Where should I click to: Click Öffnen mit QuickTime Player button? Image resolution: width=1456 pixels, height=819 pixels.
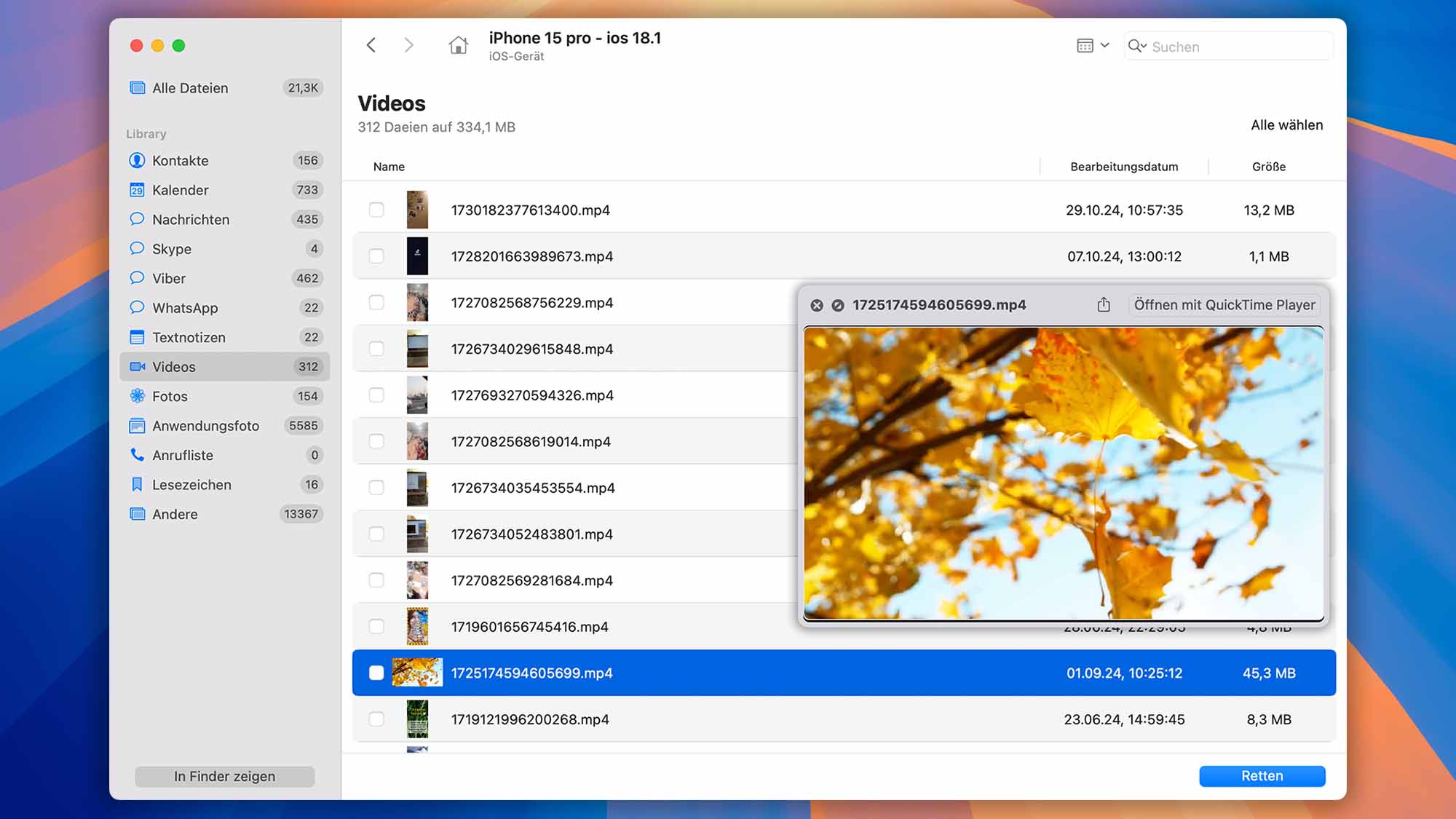point(1224,305)
